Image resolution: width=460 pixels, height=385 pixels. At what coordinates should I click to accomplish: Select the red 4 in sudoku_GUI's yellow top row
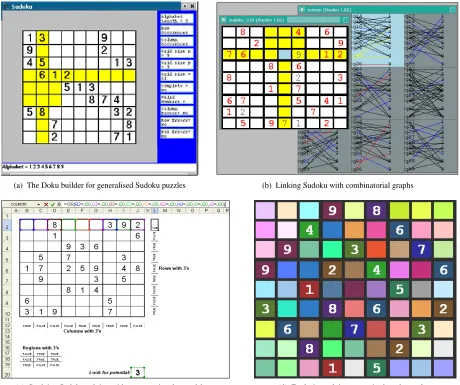pyautogui.click(x=298, y=32)
